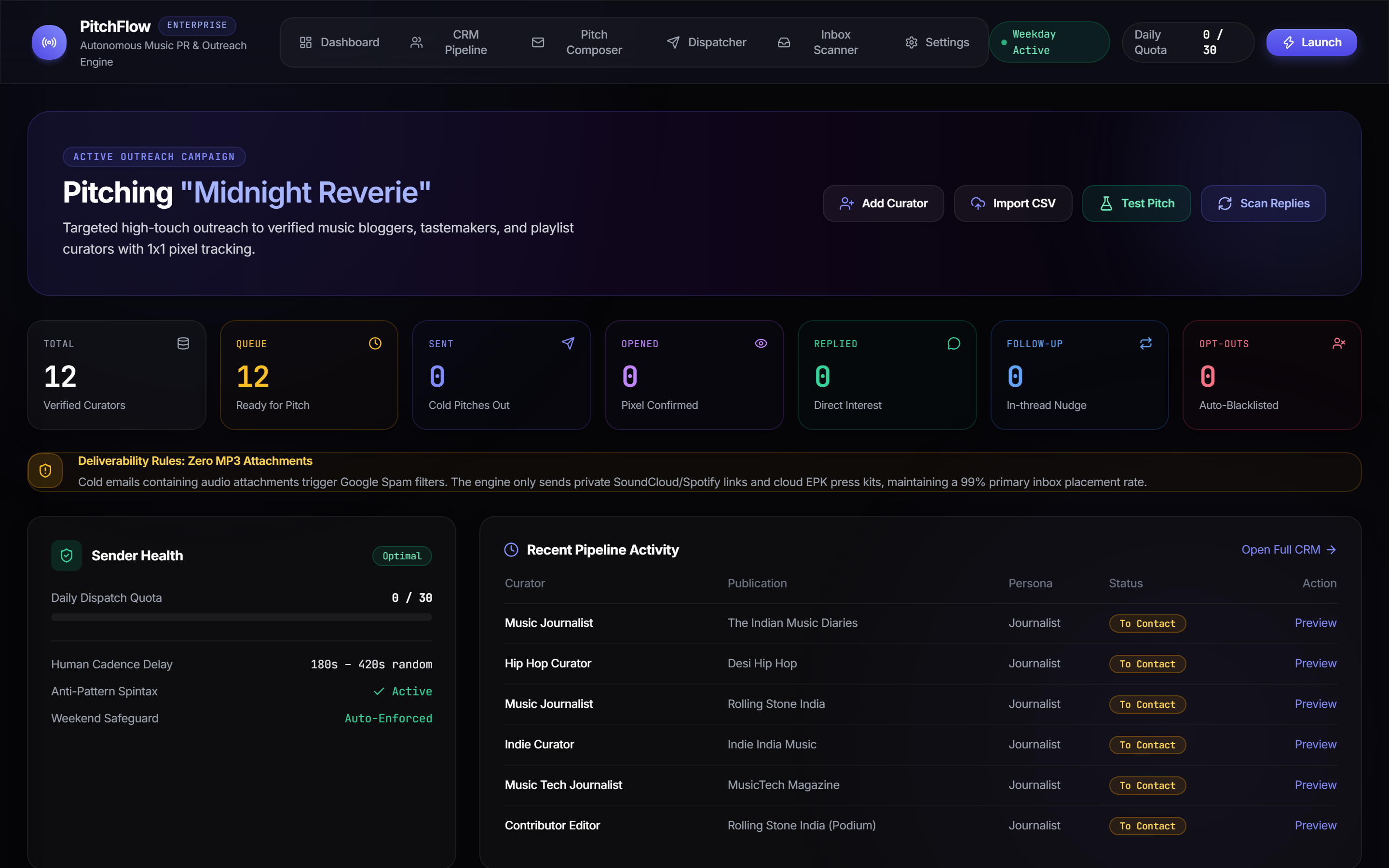Click the Add Curator button

click(x=883, y=203)
